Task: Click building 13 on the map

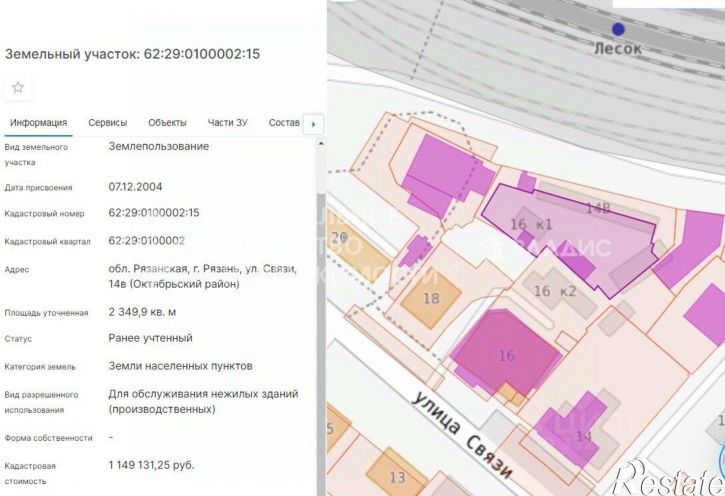Action: (x=397, y=476)
